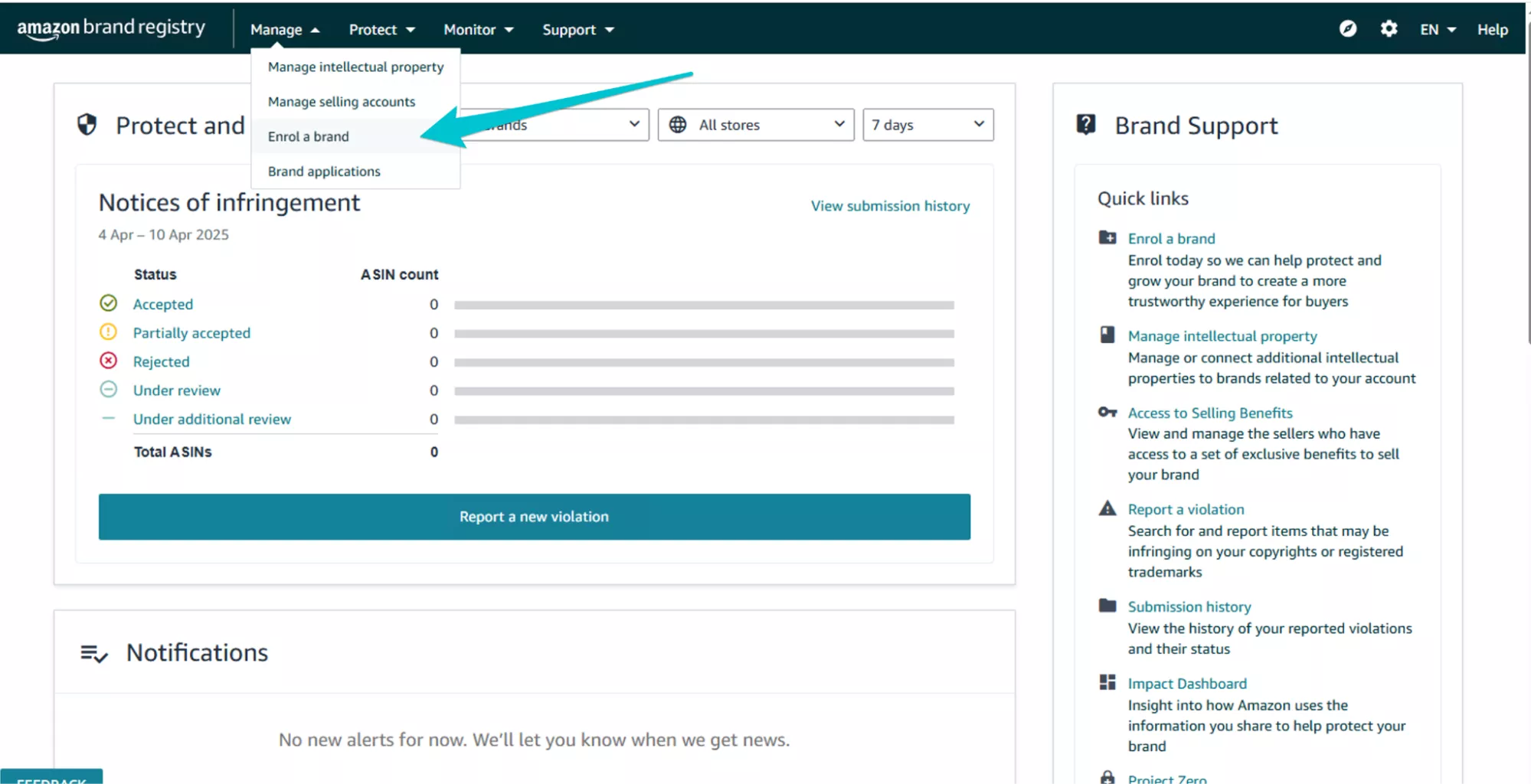Click the red Rejected cross icon
1531x784 pixels.
[x=109, y=361]
